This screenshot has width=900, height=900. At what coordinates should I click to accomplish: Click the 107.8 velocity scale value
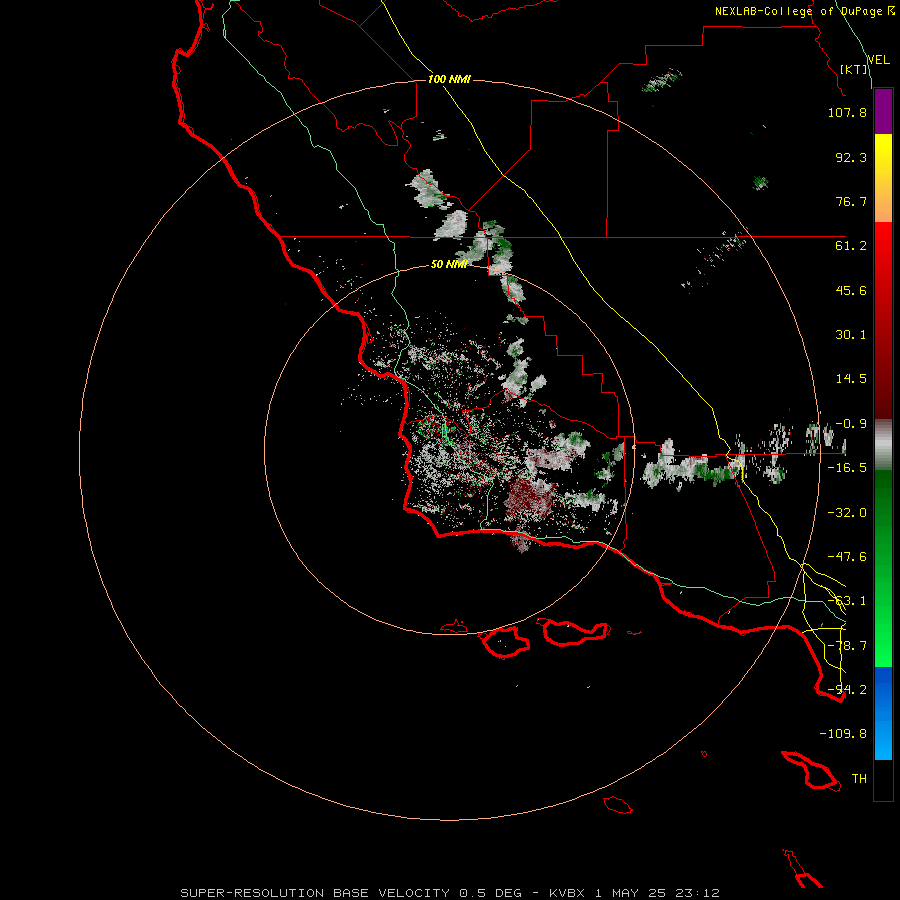(847, 112)
